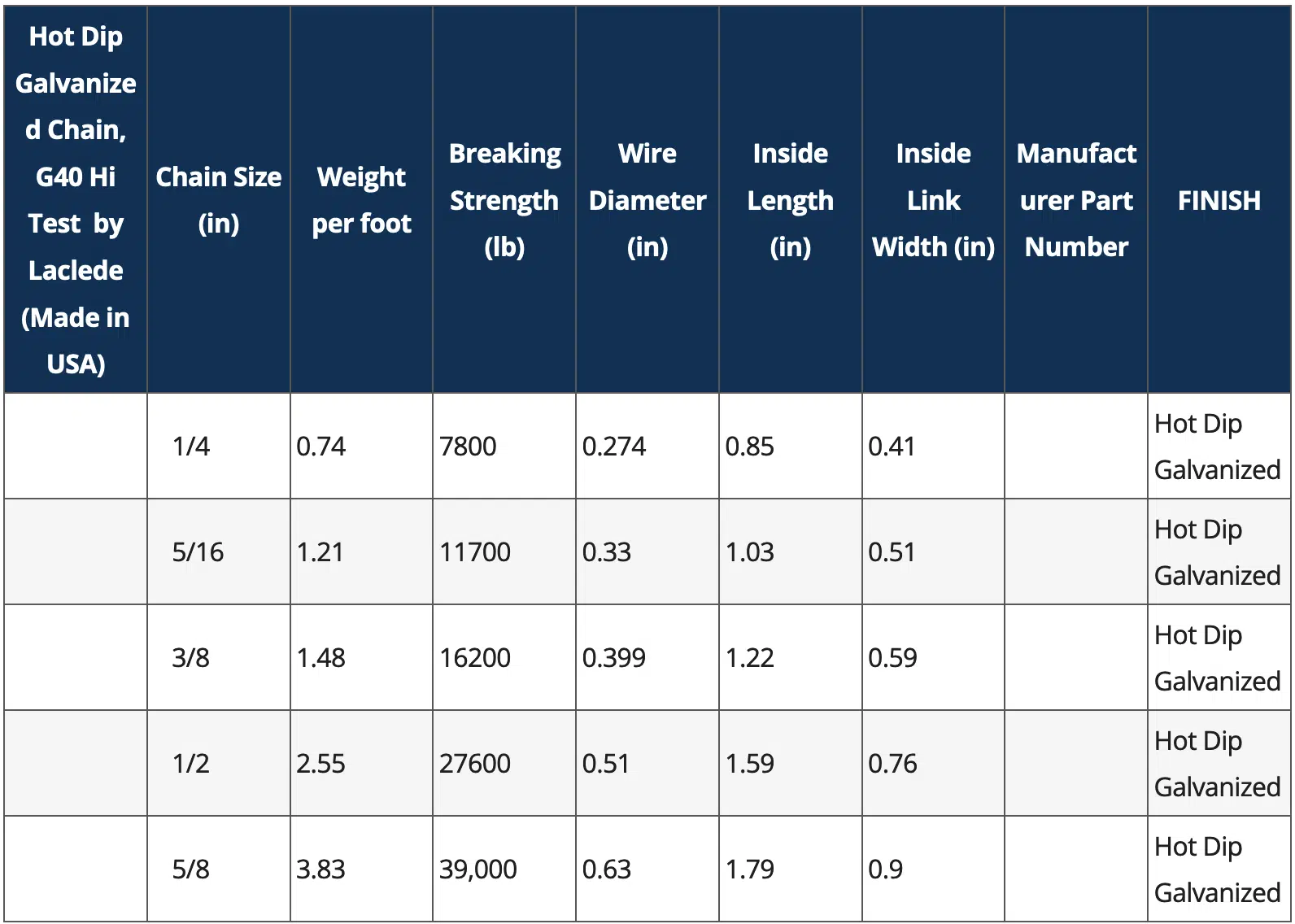Viewport: 1295px width, 924px height.
Task: Click the 5/16 chain size cell
Action: tap(198, 552)
